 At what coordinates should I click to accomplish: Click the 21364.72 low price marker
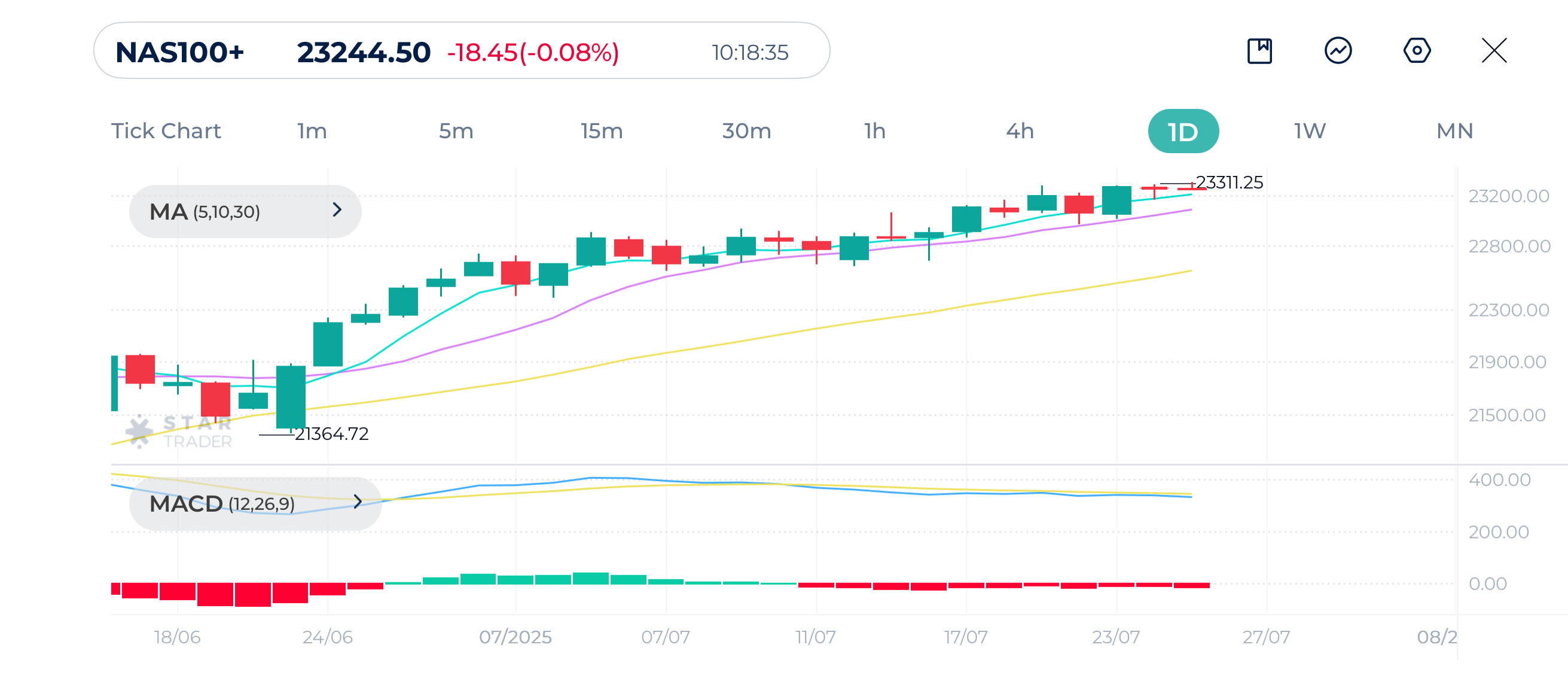(331, 434)
